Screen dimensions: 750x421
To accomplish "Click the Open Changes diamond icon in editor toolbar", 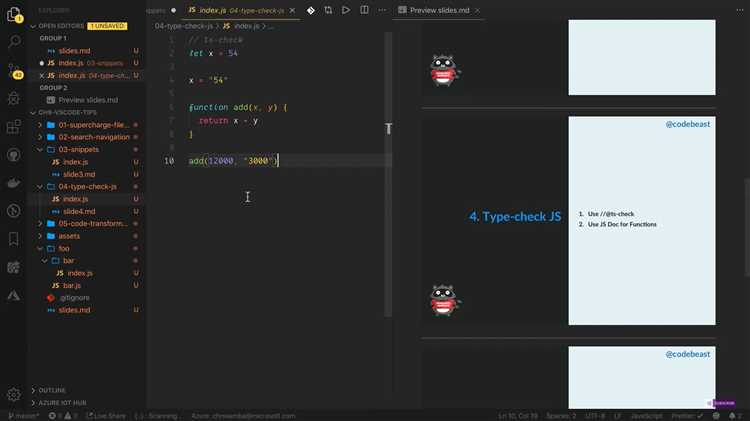I will point(311,10).
